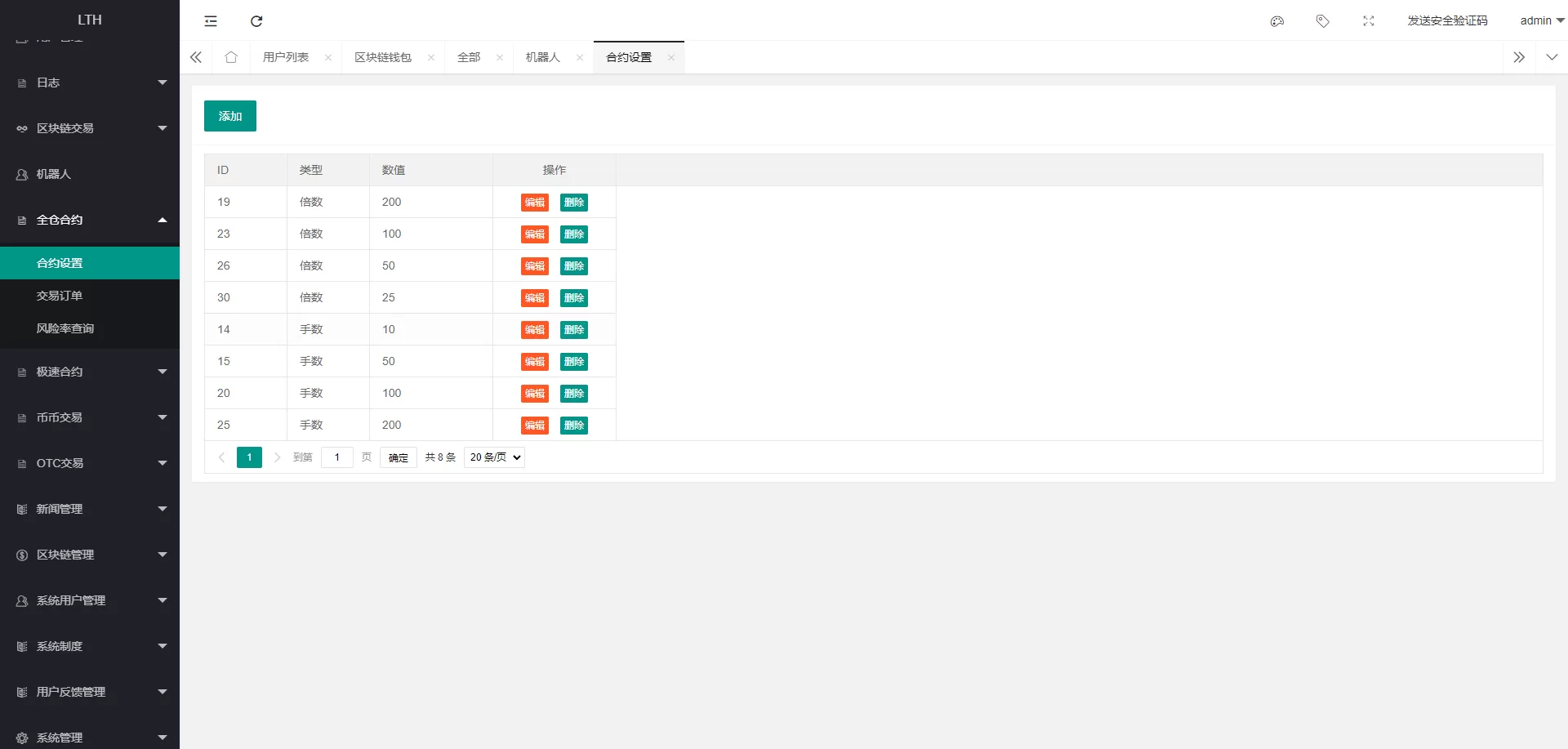
Task: Click the tag note icon
Action: point(1323,21)
